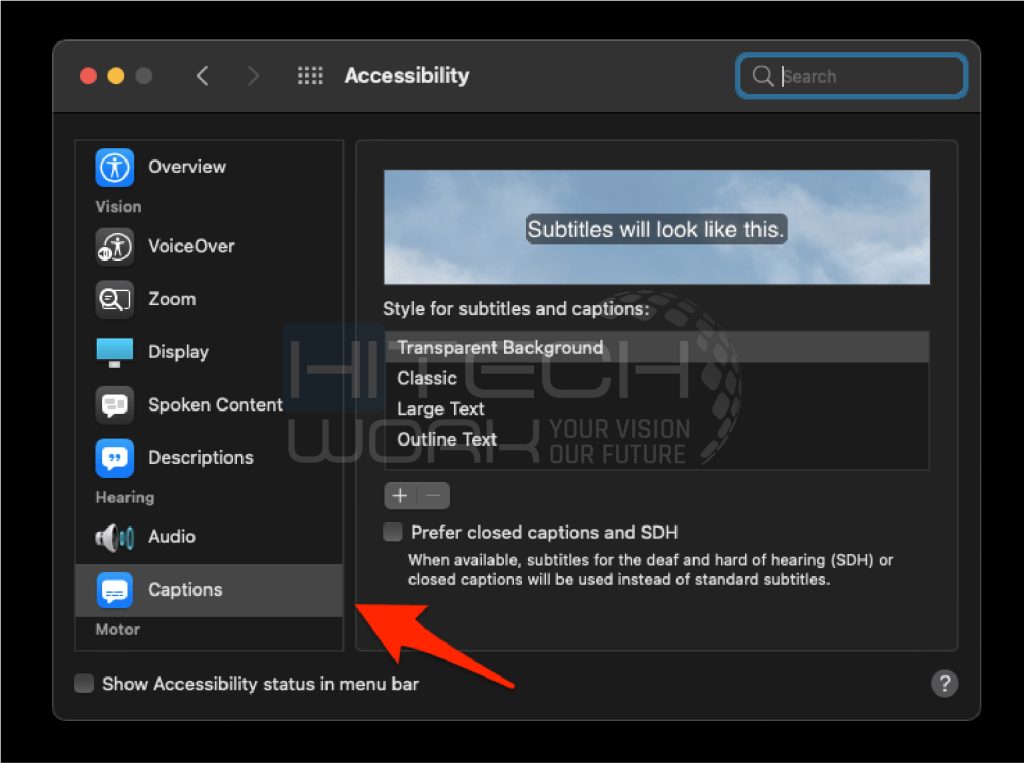Close the Accessibility window with red button
The image size is (1024, 763).
pyautogui.click(x=88, y=76)
